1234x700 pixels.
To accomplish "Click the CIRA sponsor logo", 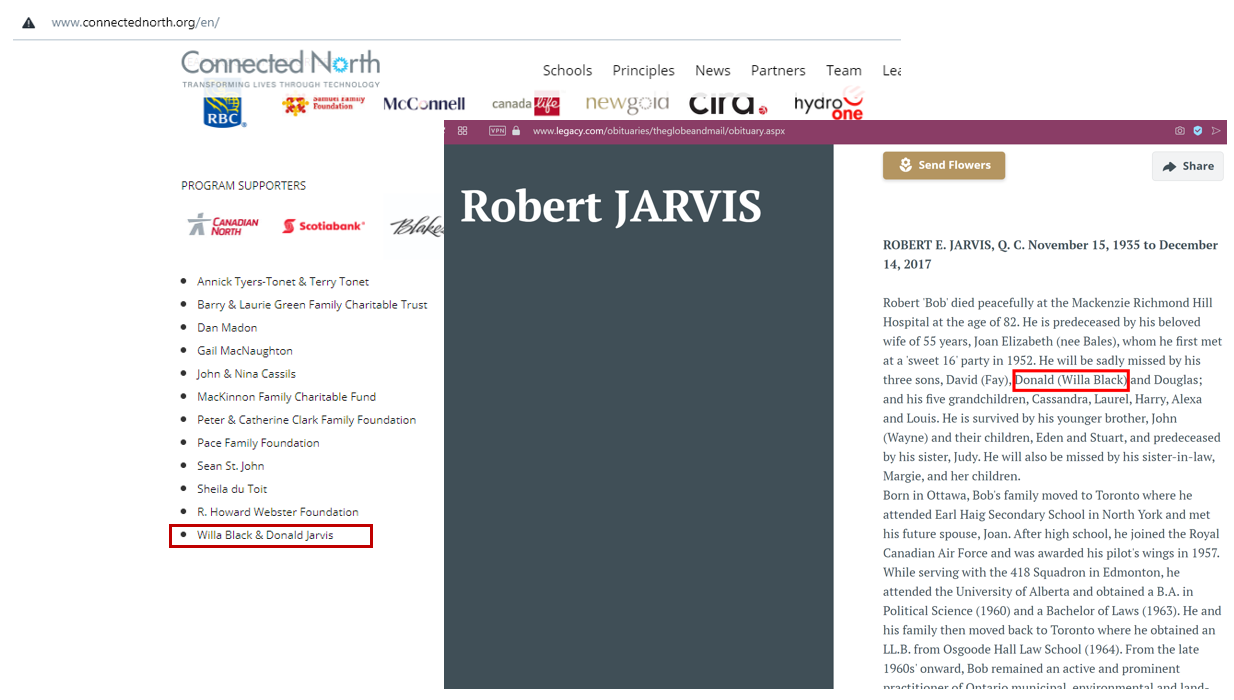I will tap(728, 104).
